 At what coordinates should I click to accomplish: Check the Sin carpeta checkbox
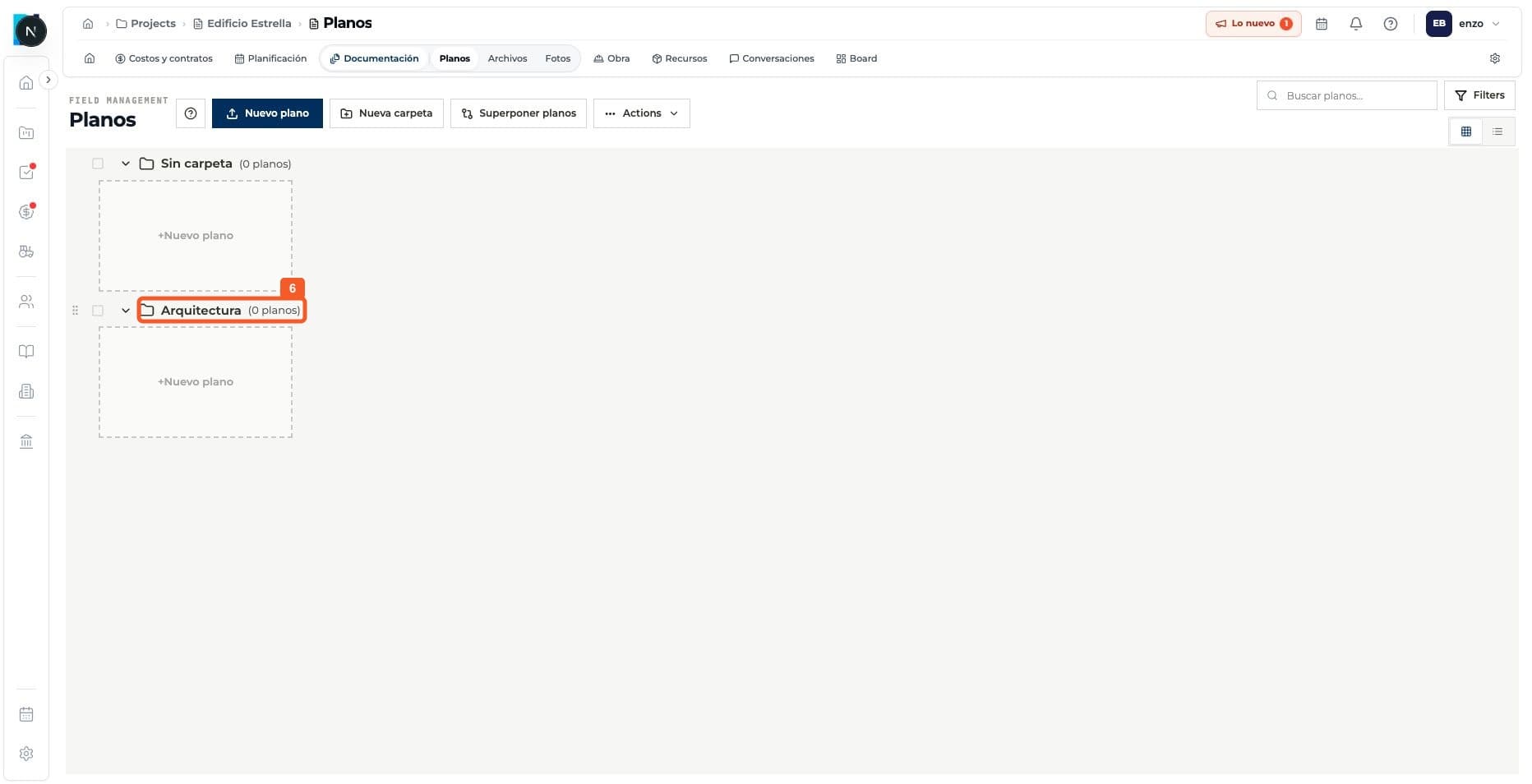98,164
